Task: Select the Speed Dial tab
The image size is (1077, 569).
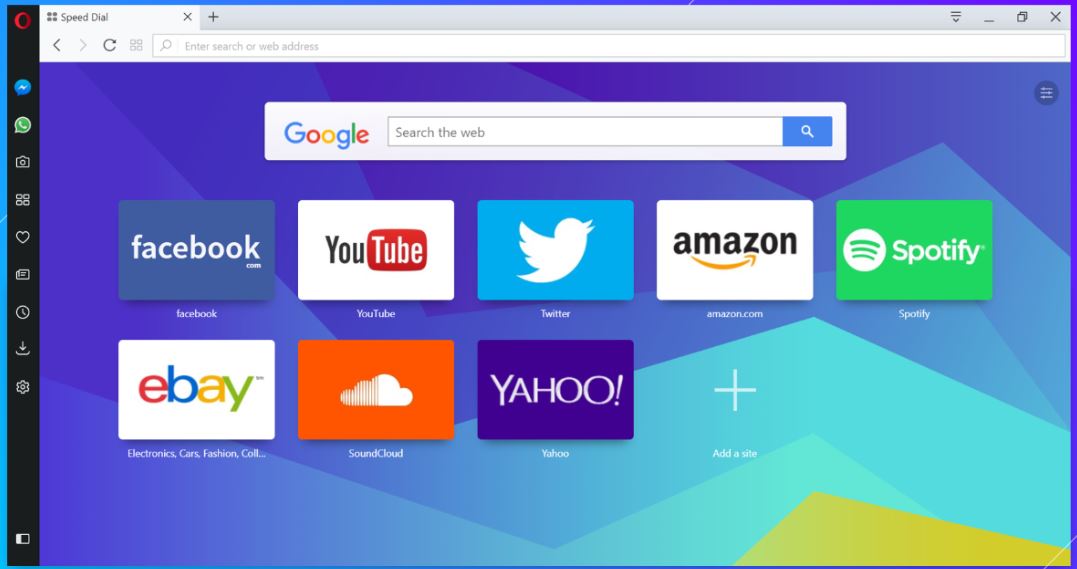Action: [120, 17]
